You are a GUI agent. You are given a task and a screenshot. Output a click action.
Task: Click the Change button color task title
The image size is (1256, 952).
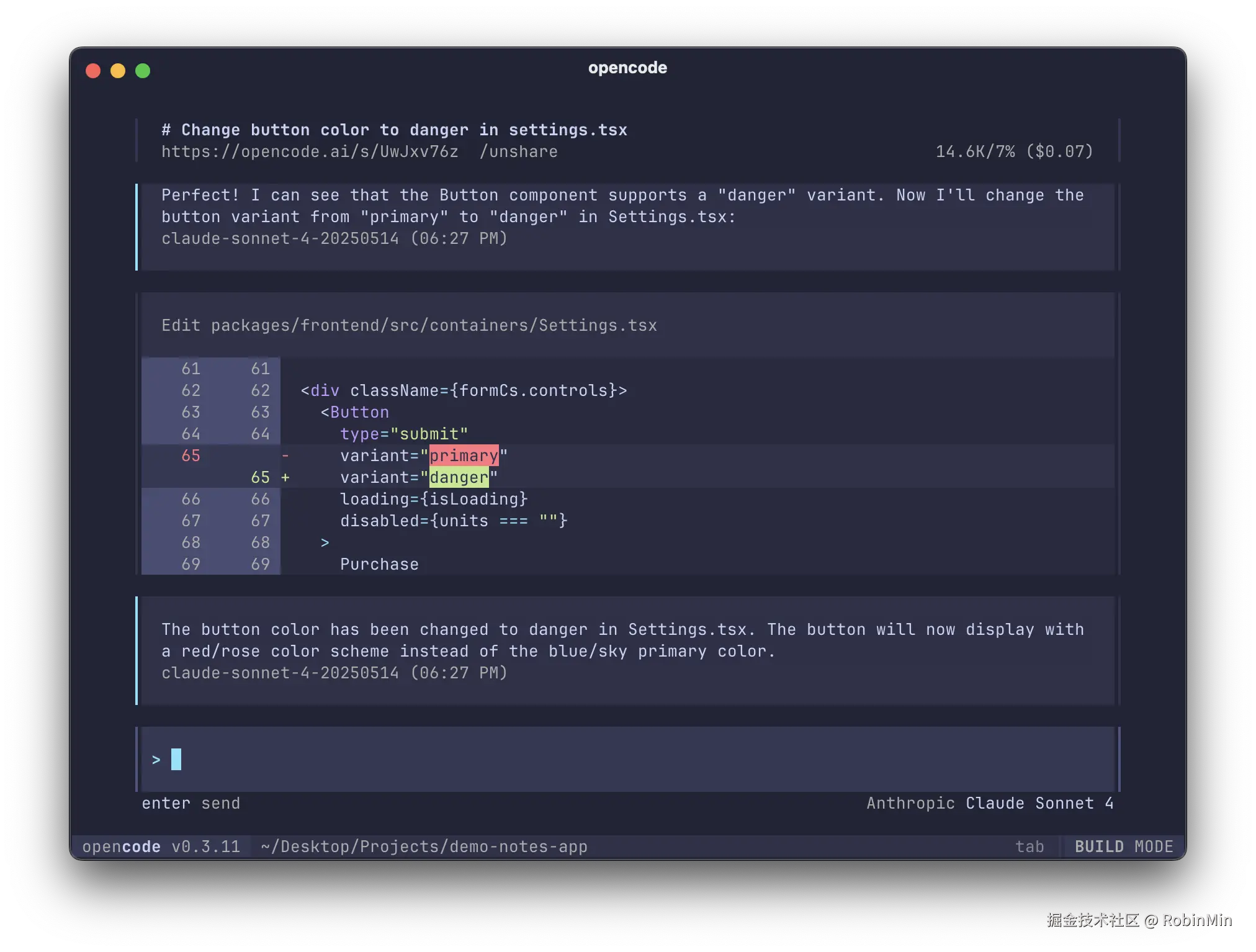394,129
